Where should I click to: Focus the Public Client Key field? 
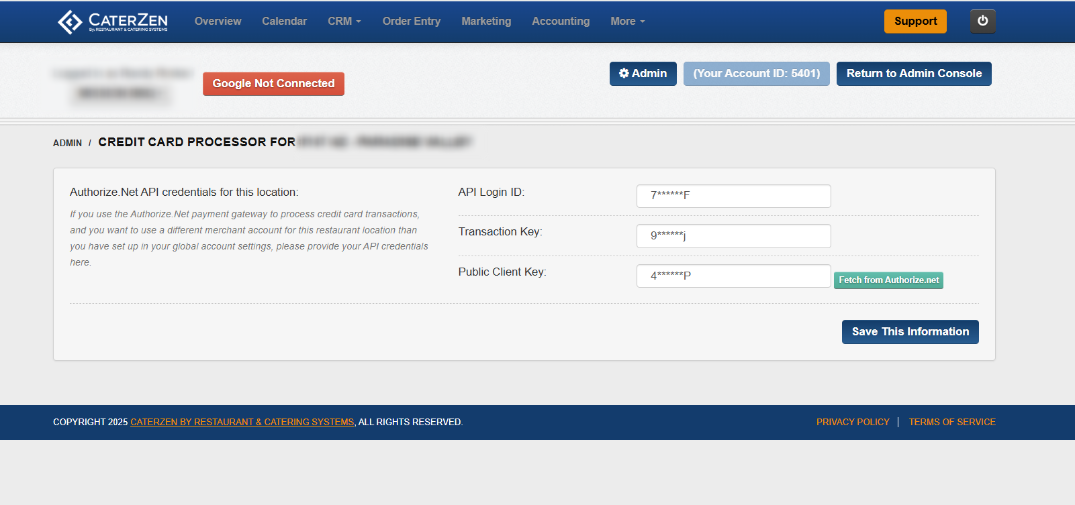tap(734, 276)
